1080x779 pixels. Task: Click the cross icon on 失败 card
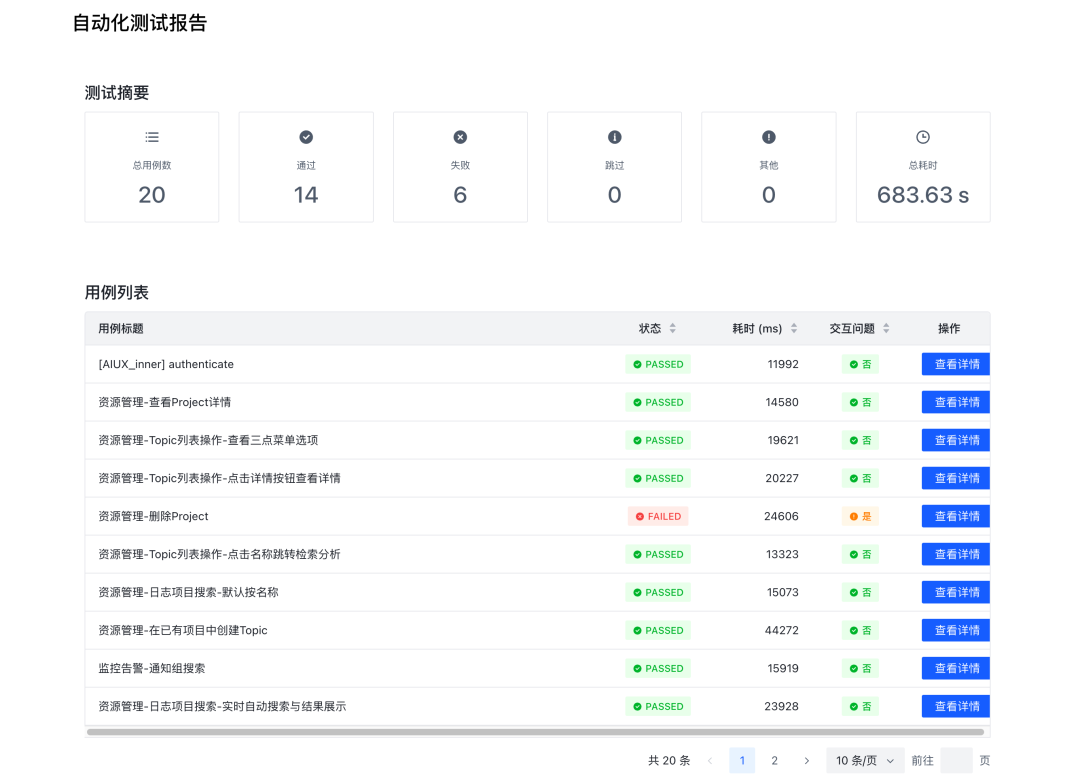[460, 137]
